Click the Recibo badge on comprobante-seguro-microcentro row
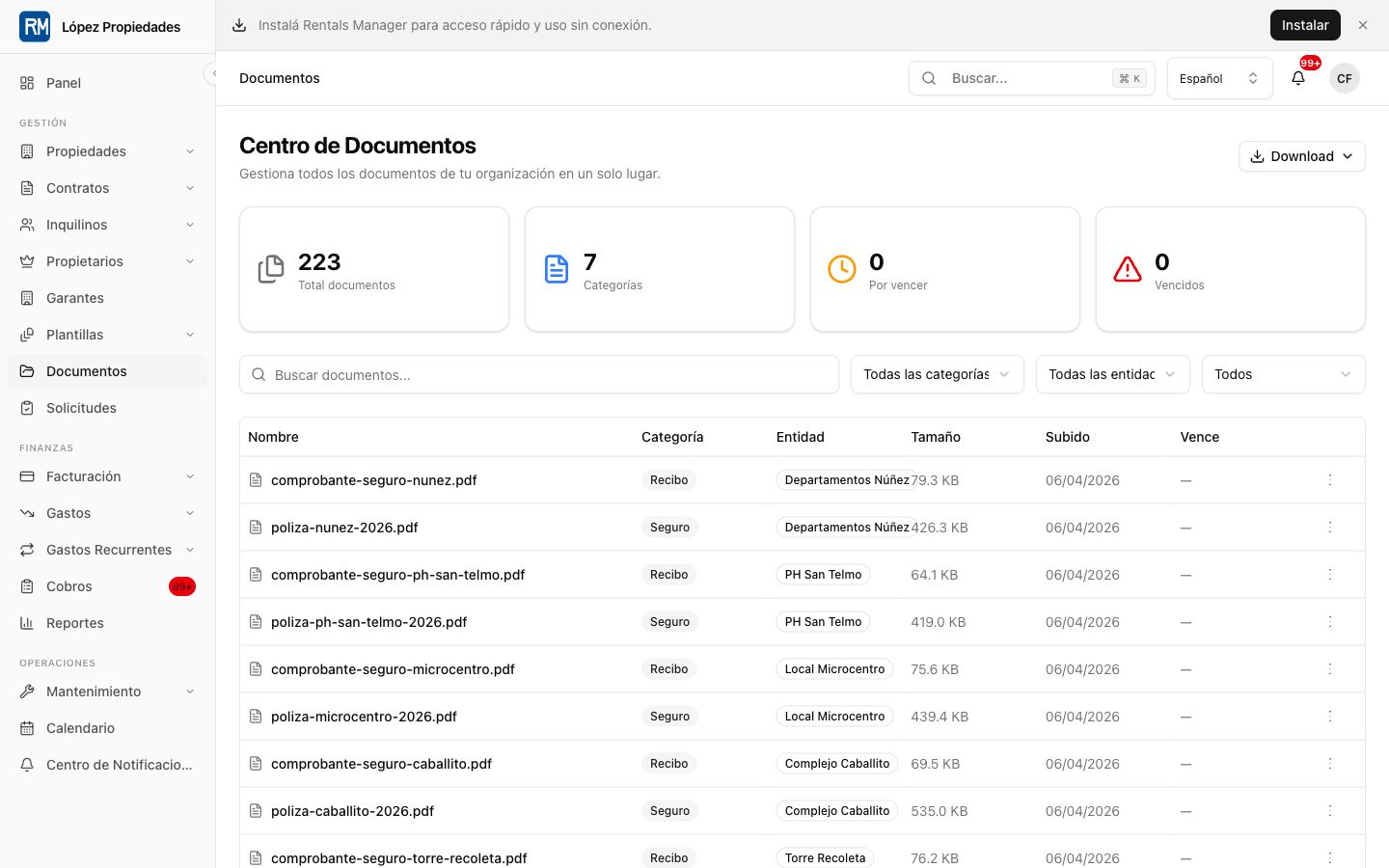The image size is (1389, 868). click(668, 669)
